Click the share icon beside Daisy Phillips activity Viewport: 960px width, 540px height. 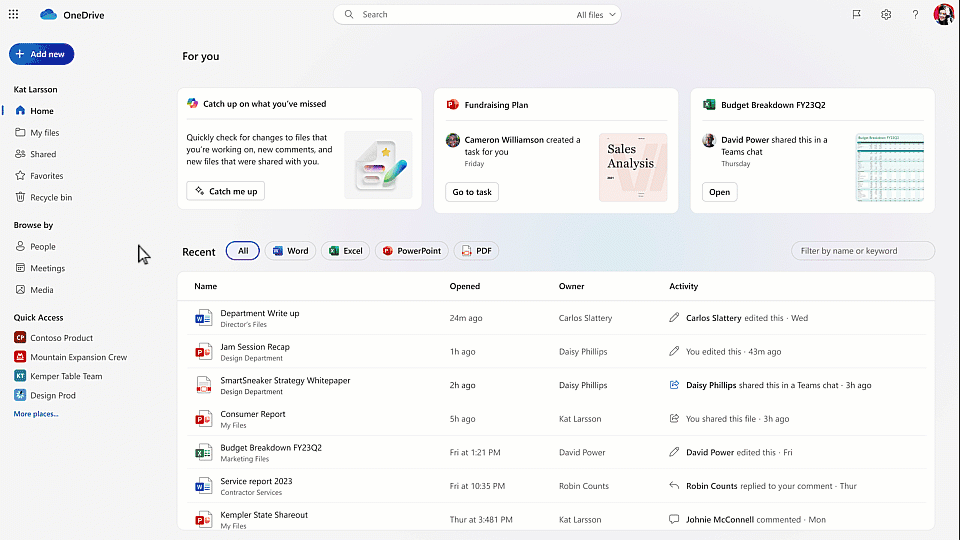click(x=674, y=384)
